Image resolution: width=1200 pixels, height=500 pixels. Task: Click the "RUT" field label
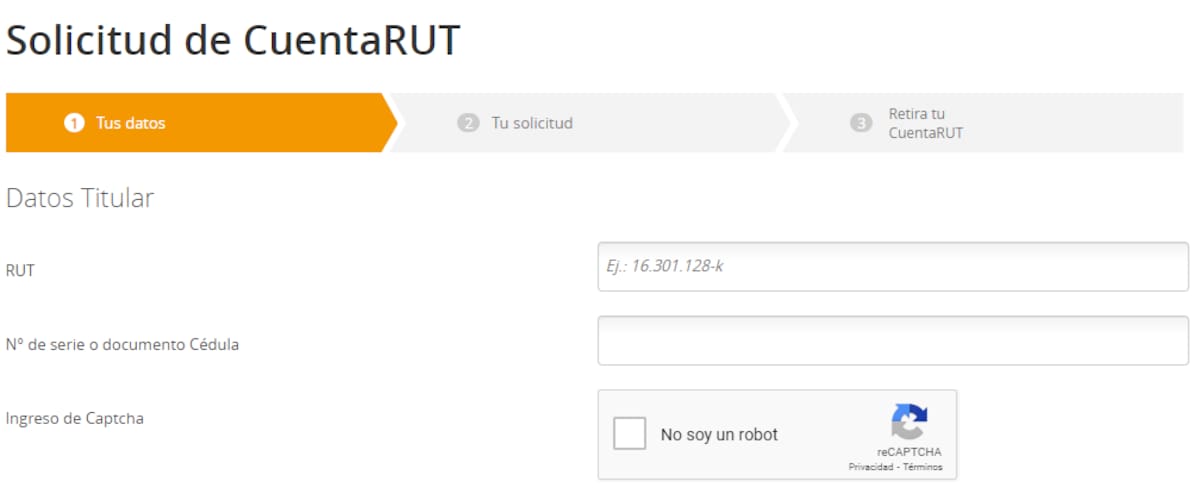pyautogui.click(x=20, y=270)
